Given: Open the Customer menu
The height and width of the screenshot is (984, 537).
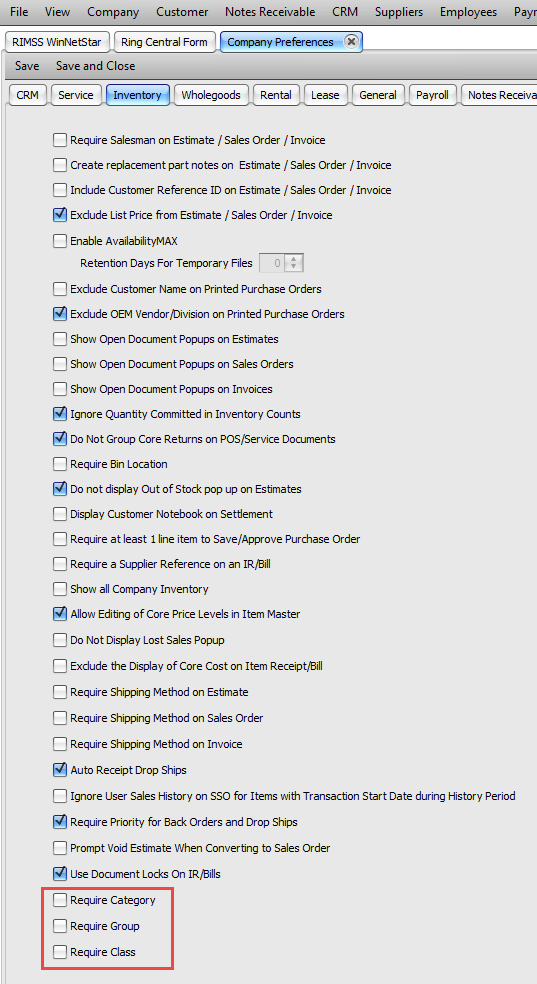Looking at the screenshot, I should pyautogui.click(x=182, y=12).
